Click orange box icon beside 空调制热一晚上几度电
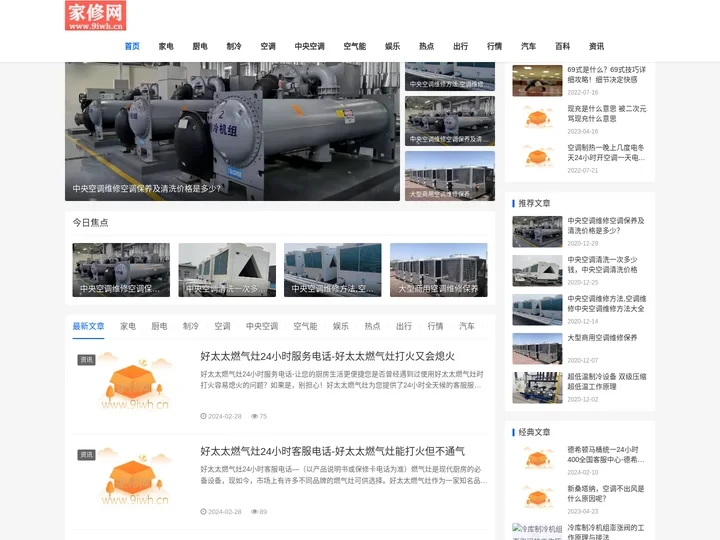This screenshot has width=720, height=540. click(x=537, y=159)
